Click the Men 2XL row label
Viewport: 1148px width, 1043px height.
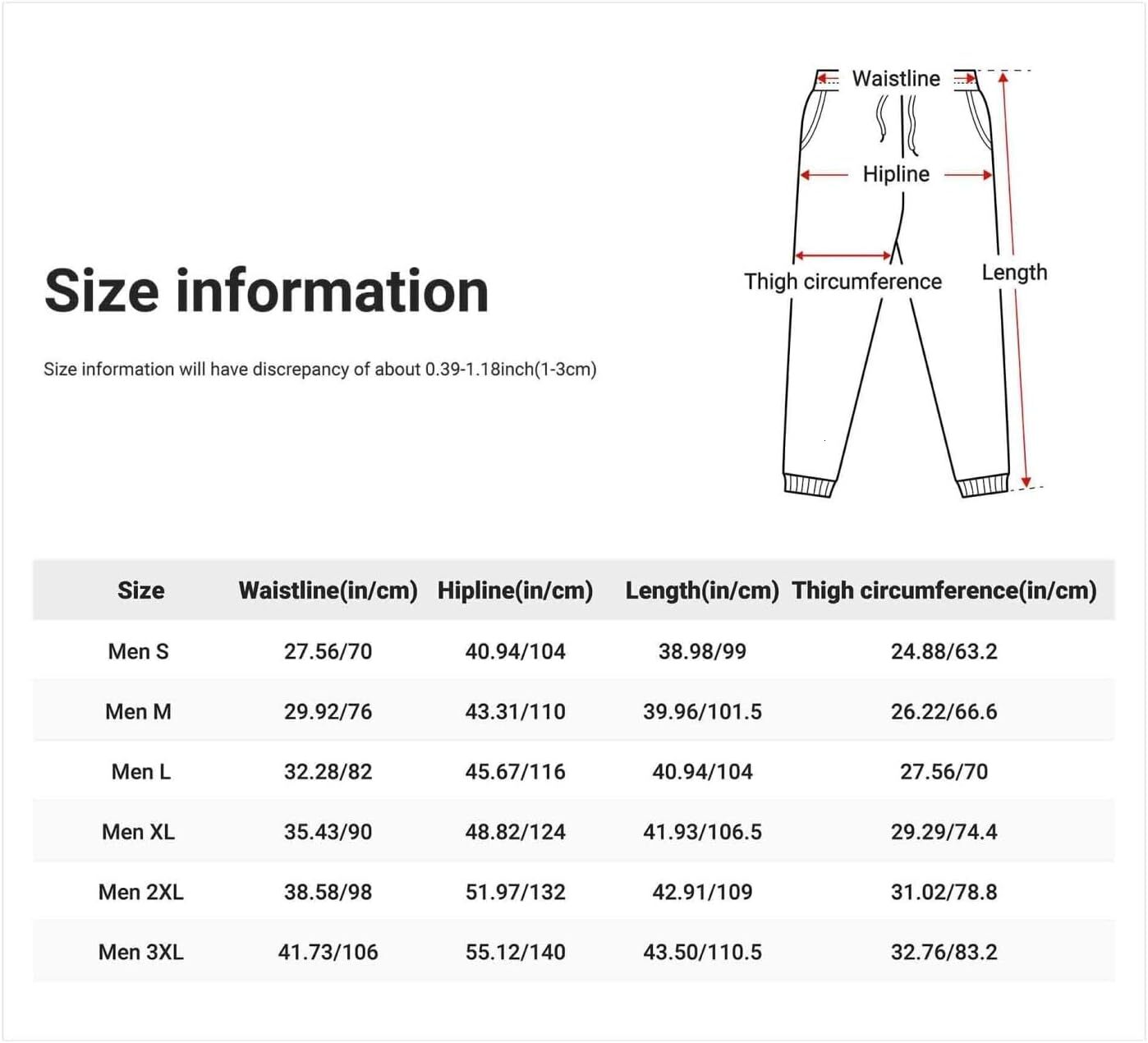pos(140,892)
